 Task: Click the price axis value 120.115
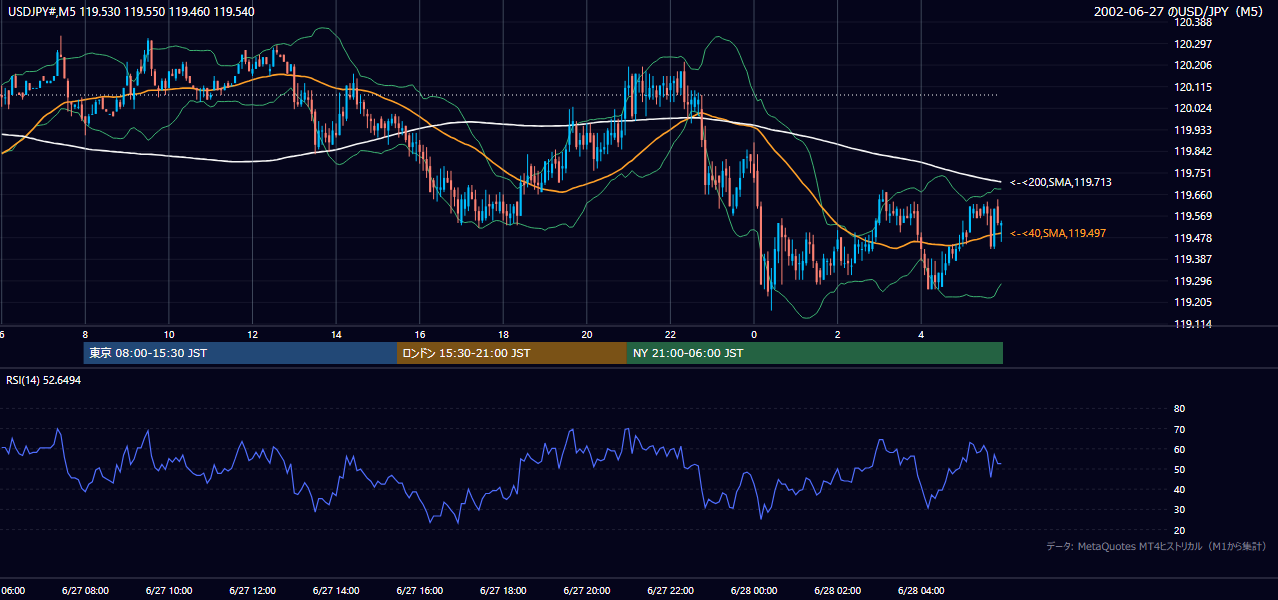click(x=1194, y=87)
